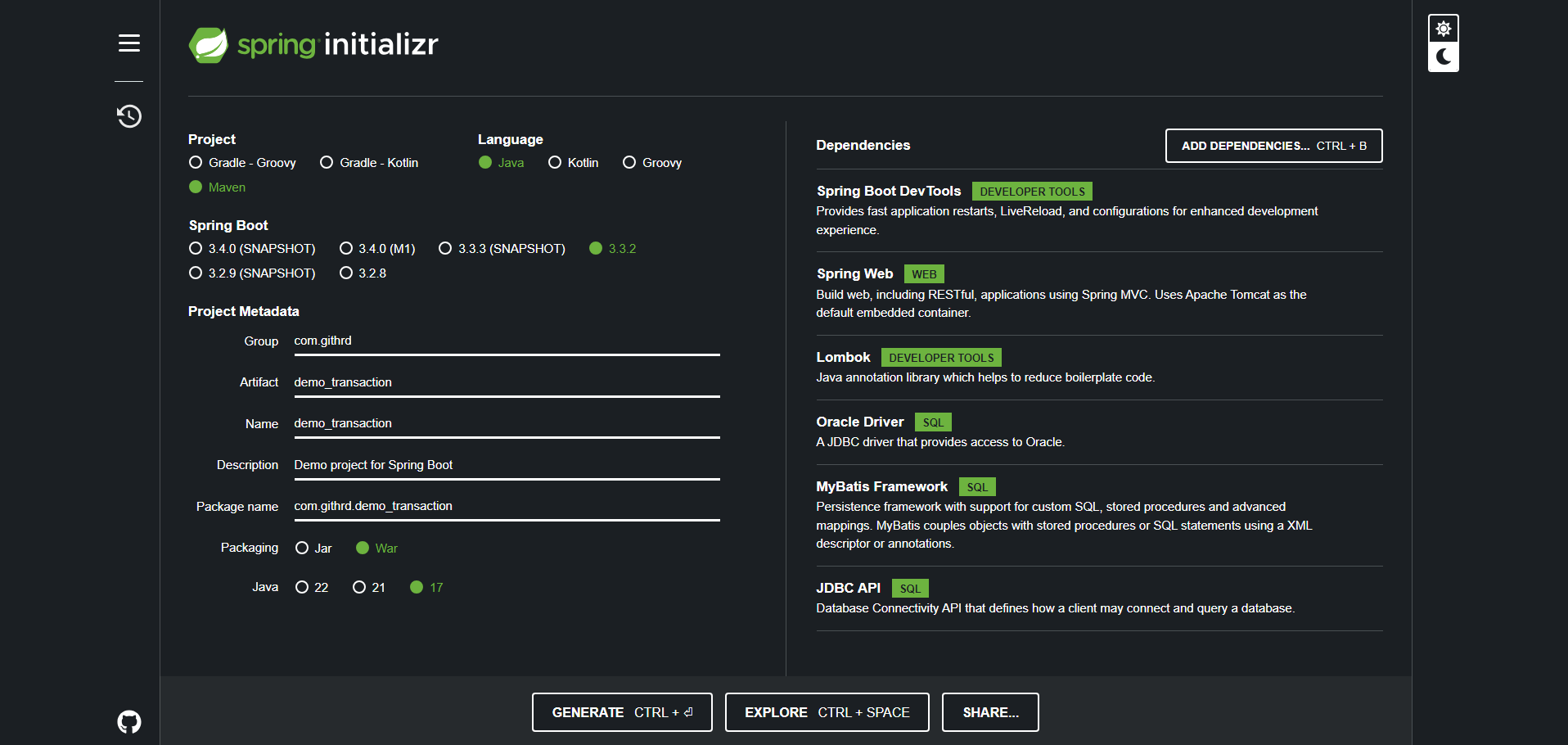Edit the Package name field

click(507, 506)
